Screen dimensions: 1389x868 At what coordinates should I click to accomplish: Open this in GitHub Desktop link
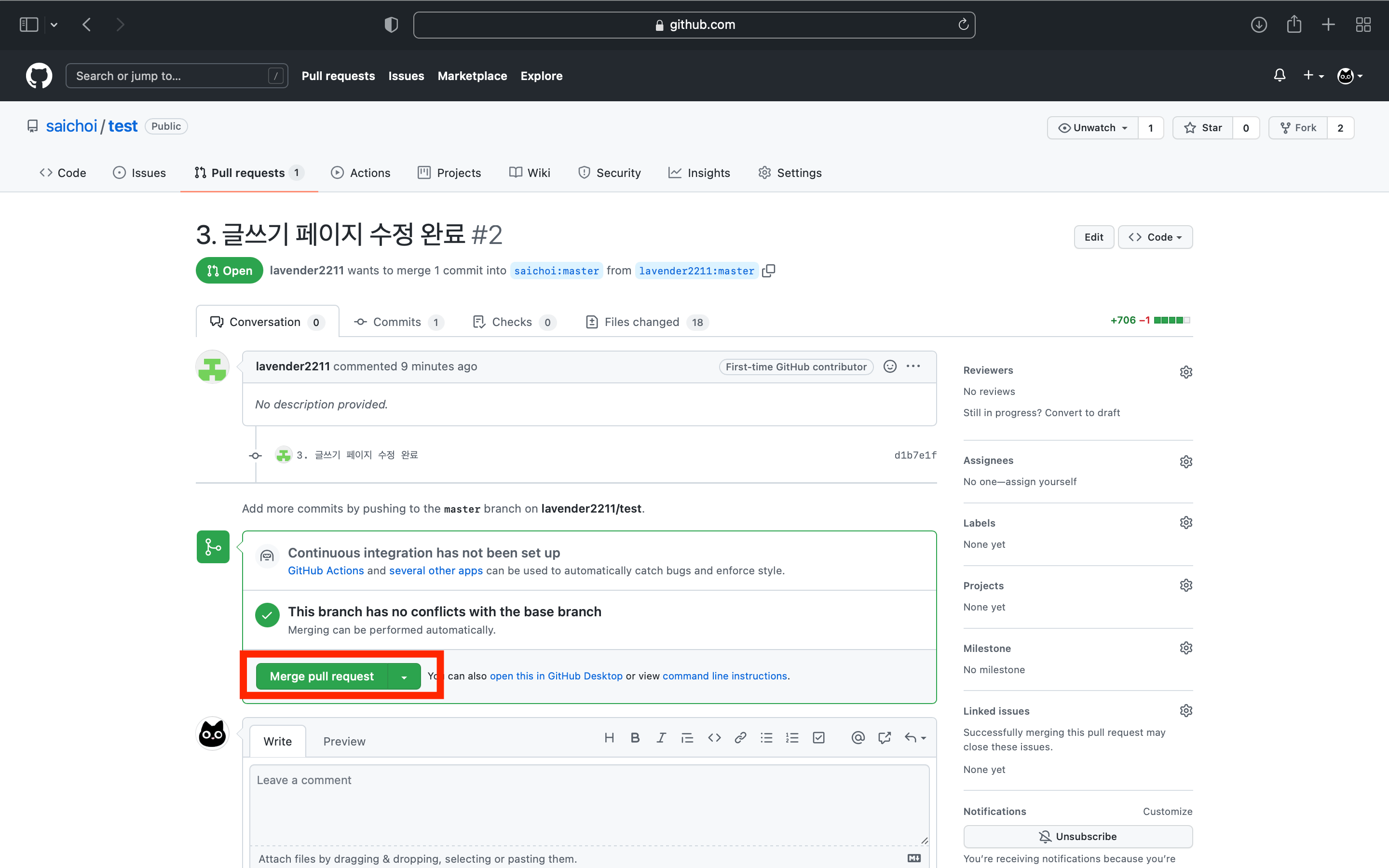pyautogui.click(x=556, y=676)
